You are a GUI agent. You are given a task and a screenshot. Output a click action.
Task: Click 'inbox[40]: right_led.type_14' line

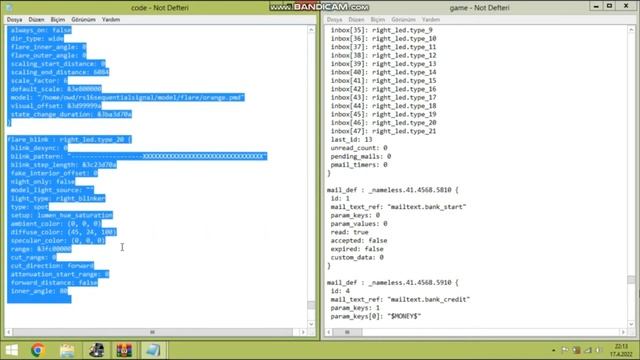pos(383,72)
